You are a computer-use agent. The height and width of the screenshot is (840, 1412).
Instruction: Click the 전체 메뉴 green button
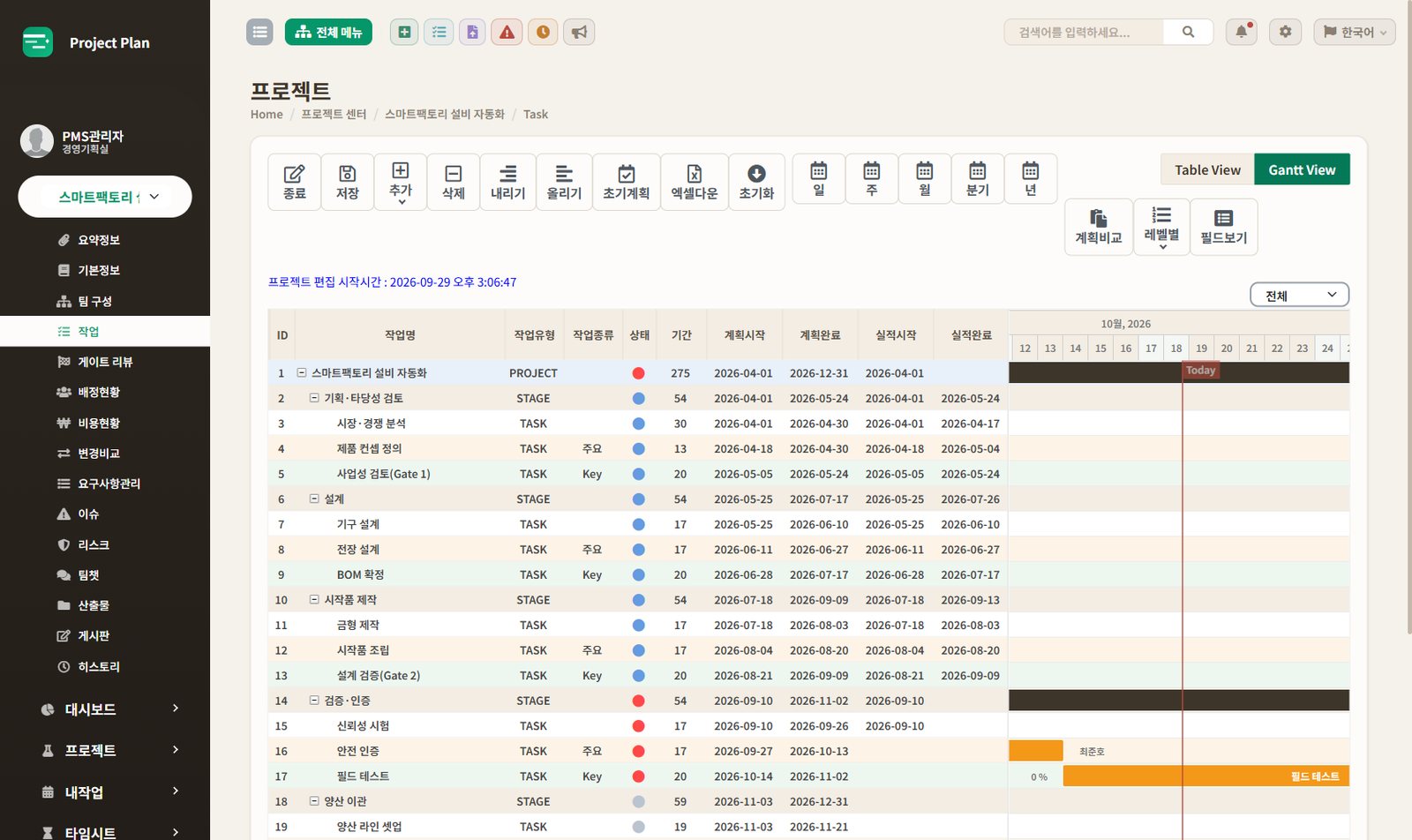(328, 32)
